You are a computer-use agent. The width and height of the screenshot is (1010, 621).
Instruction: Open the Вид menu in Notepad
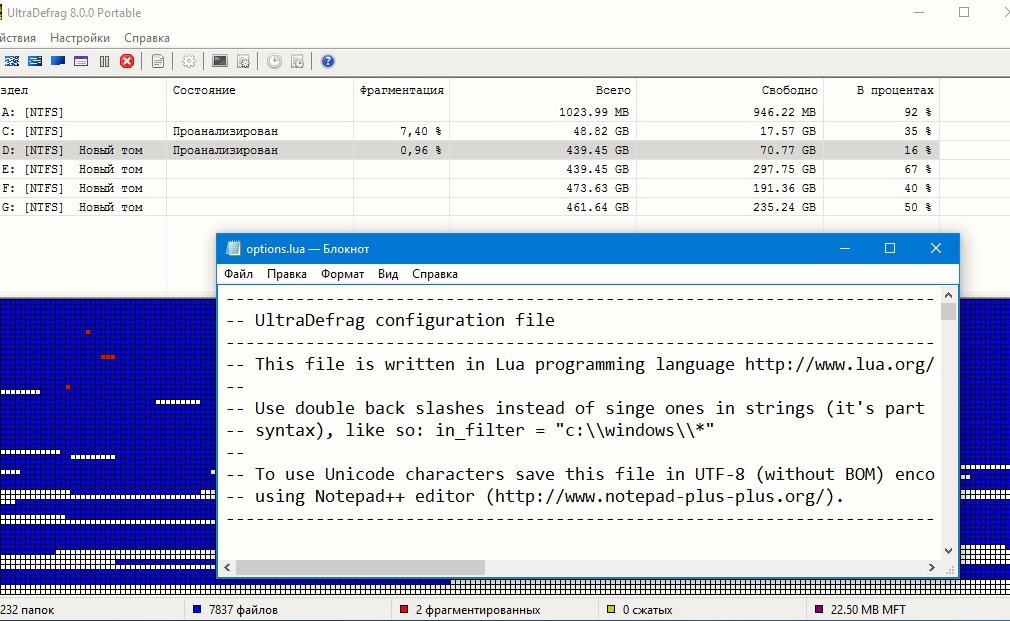388,274
